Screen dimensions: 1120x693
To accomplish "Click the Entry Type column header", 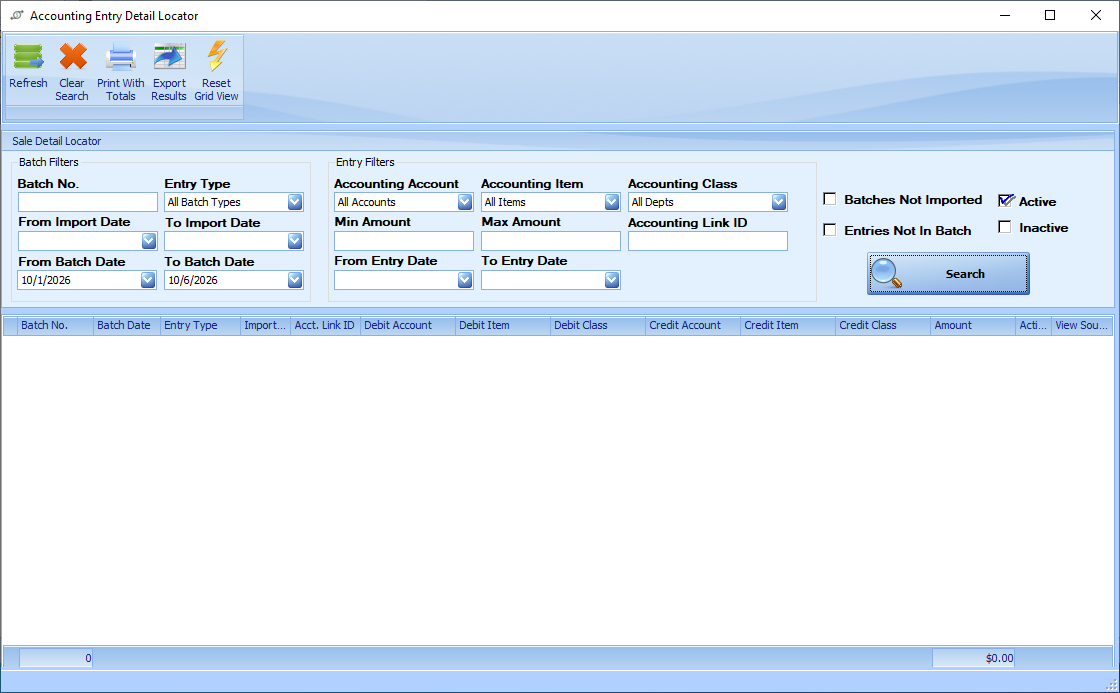I will (200, 325).
